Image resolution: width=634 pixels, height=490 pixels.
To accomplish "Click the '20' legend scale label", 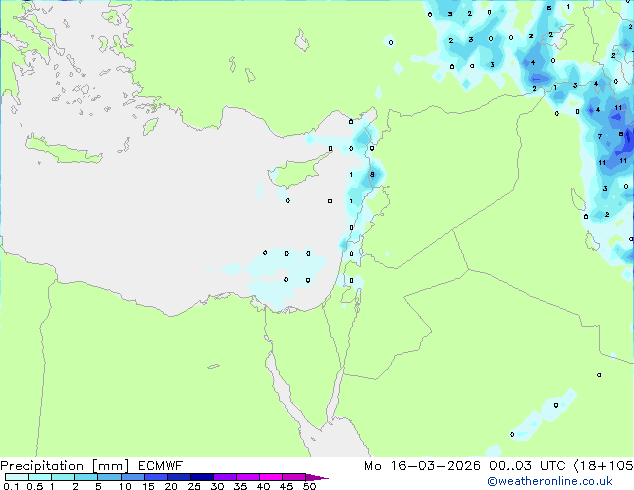I will [171, 486].
